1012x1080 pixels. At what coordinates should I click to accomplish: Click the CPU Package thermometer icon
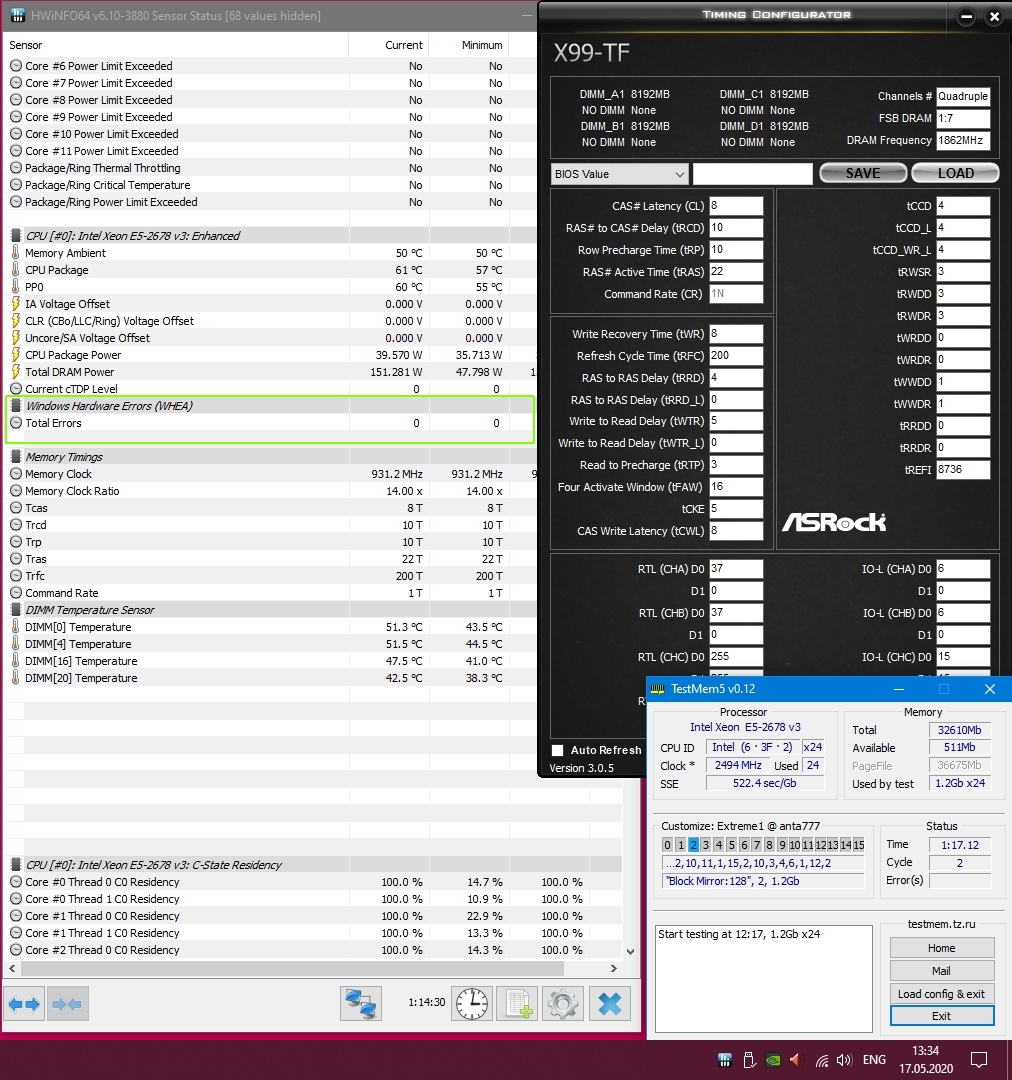click(x=16, y=269)
